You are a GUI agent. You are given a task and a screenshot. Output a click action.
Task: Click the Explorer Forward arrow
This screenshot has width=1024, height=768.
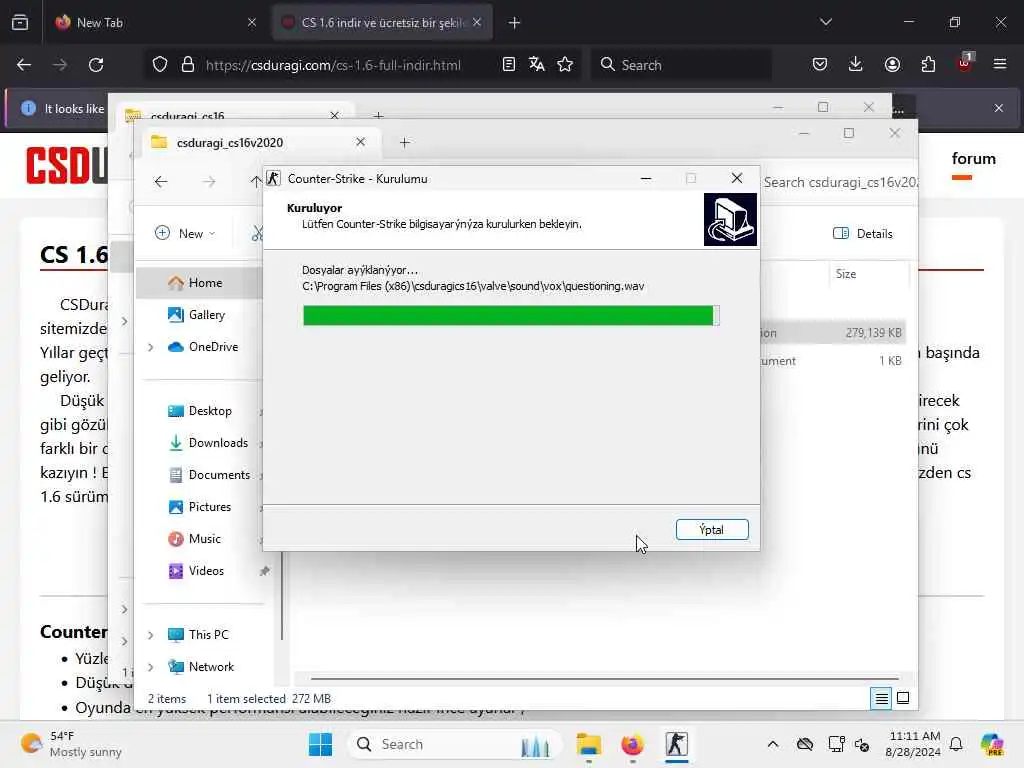tap(209, 182)
